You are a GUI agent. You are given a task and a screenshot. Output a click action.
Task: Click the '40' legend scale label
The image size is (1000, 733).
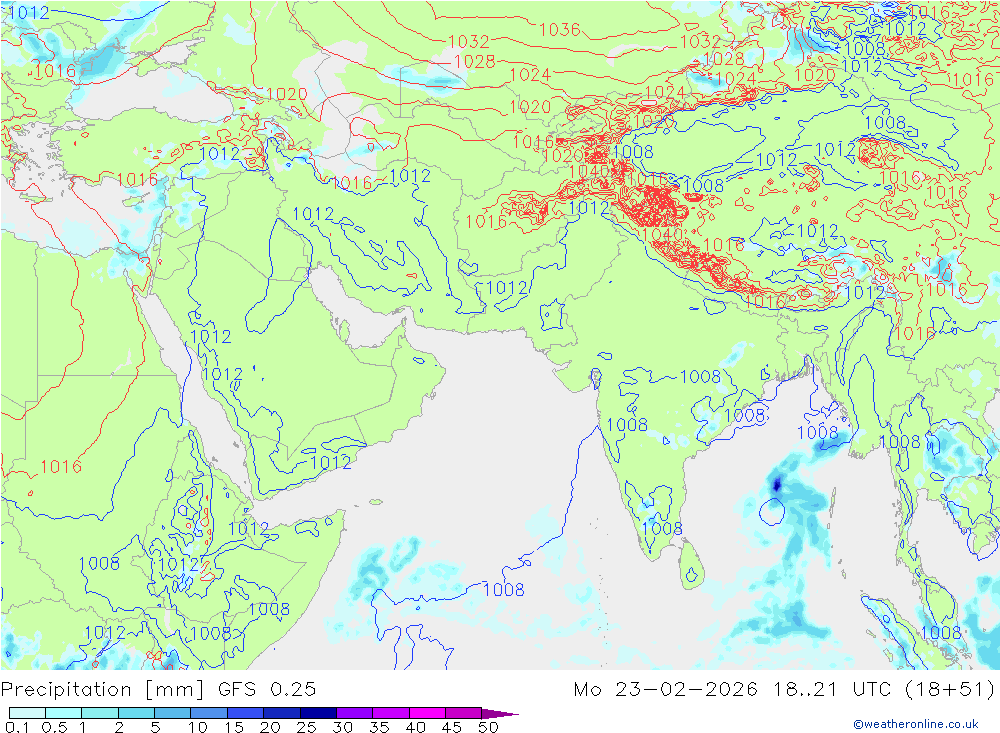tap(416, 727)
